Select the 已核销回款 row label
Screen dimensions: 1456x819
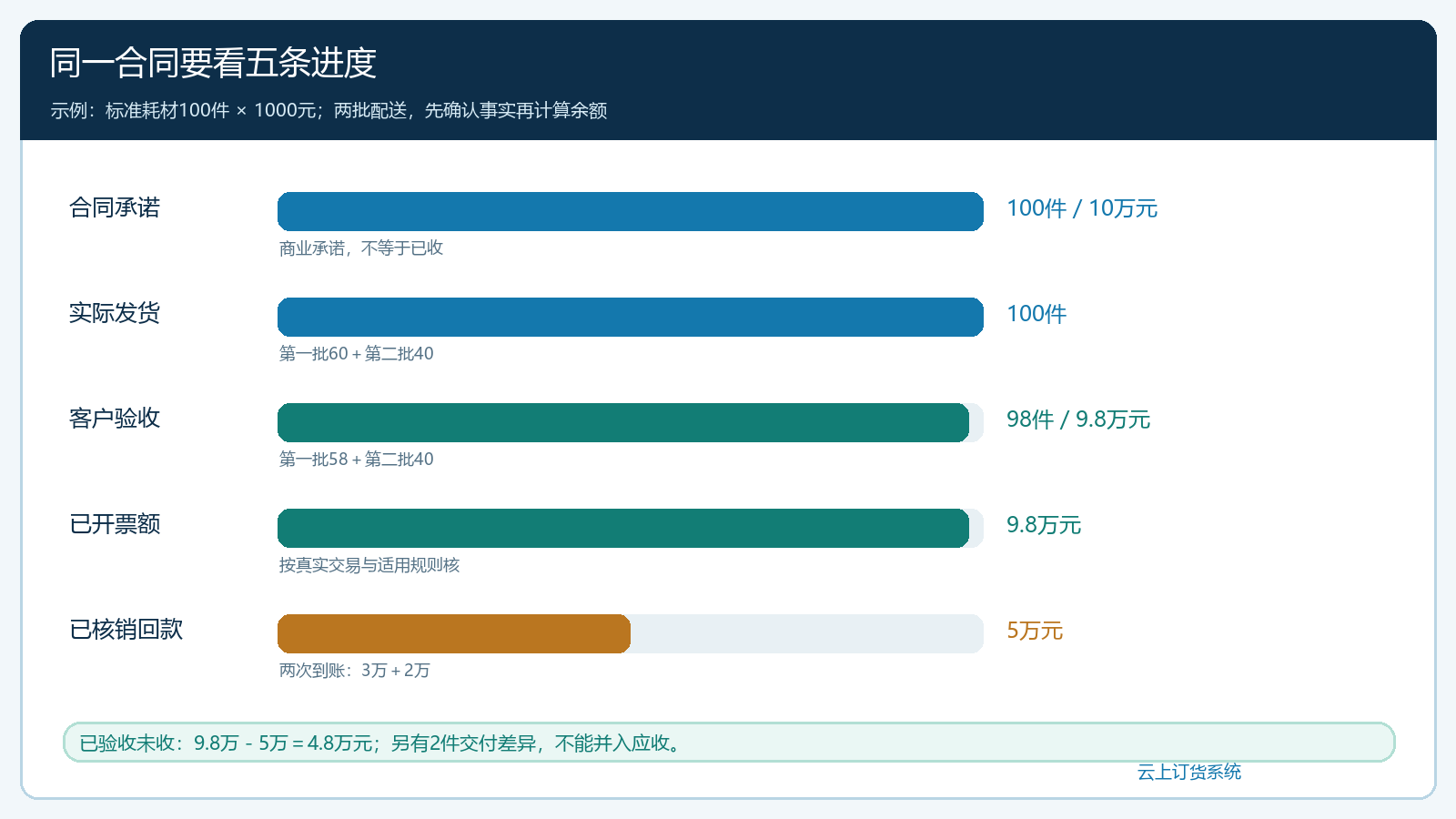tap(126, 629)
